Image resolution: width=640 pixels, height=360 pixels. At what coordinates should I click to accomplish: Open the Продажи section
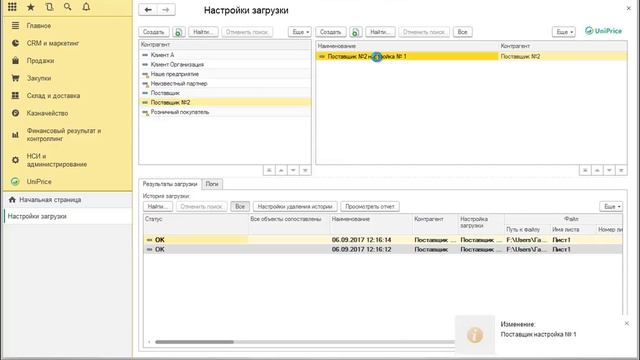coord(40,61)
